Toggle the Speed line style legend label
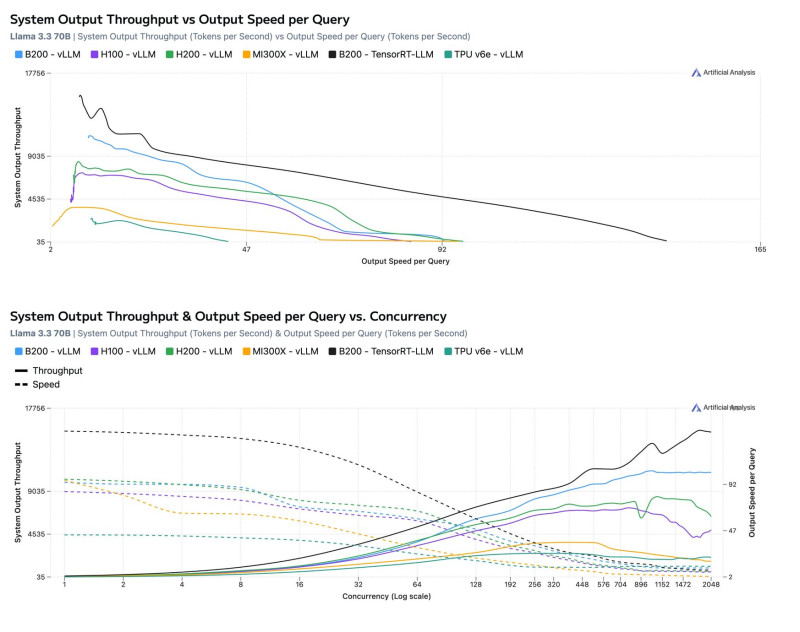This screenshot has width=800, height=632. [47, 384]
